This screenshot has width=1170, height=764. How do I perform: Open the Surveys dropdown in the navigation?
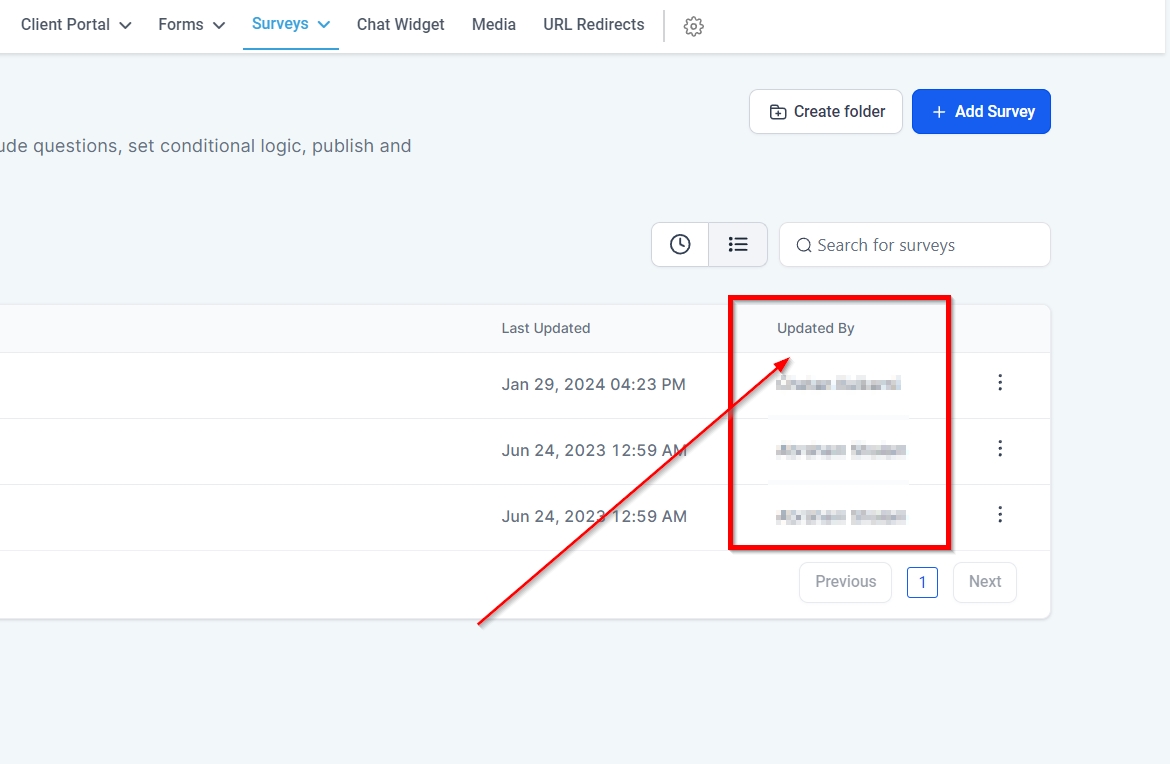290,24
